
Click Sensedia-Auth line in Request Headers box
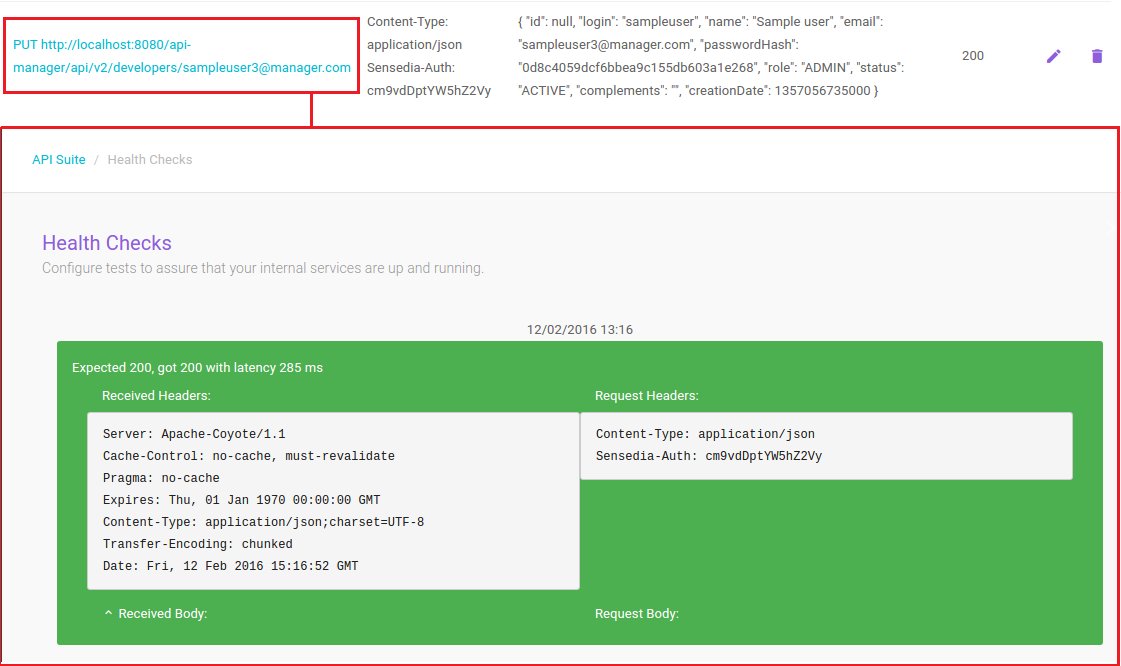[x=708, y=456]
